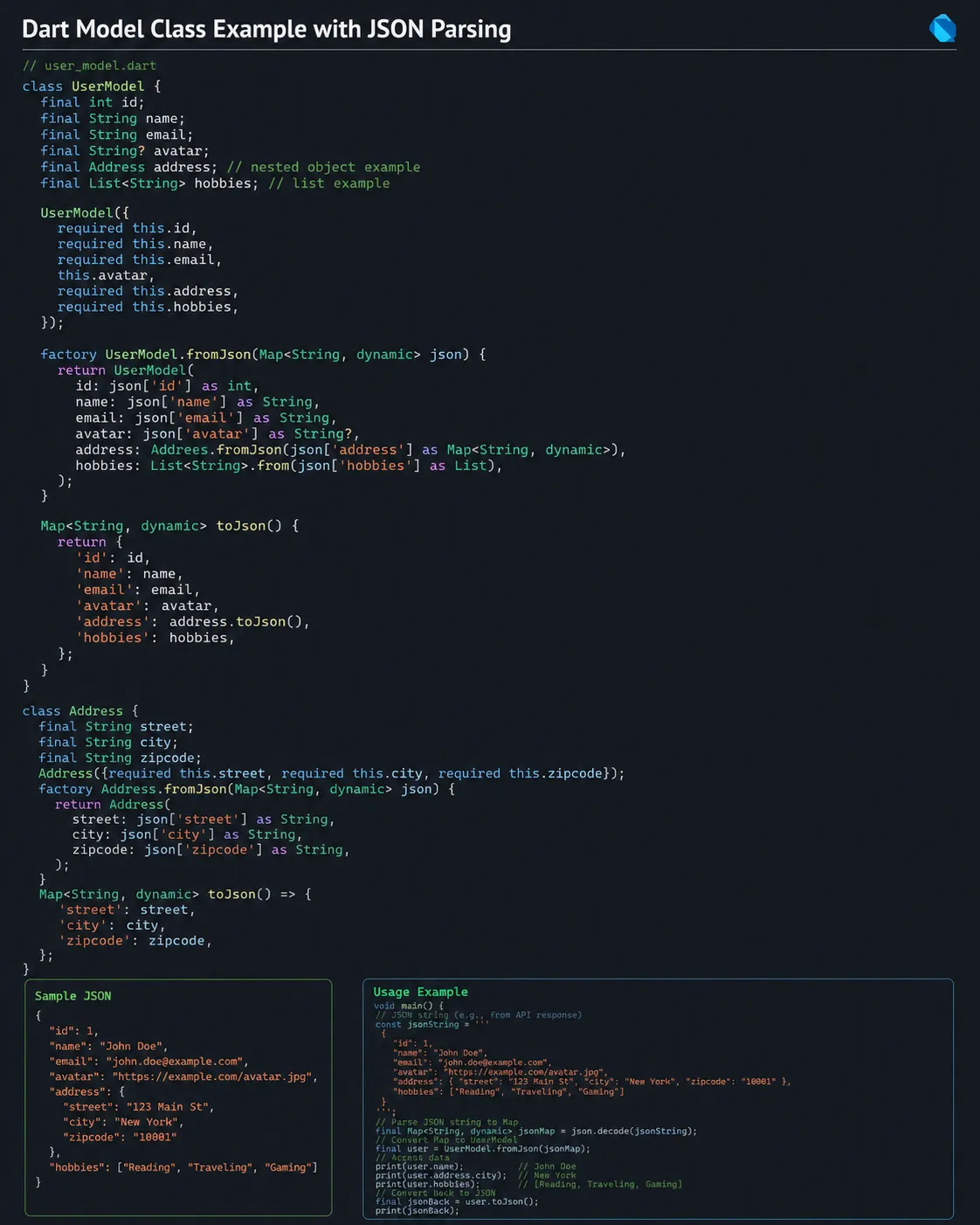Click the 'Usage Example' panel heading
The width and height of the screenshot is (980, 1225).
[x=421, y=992]
